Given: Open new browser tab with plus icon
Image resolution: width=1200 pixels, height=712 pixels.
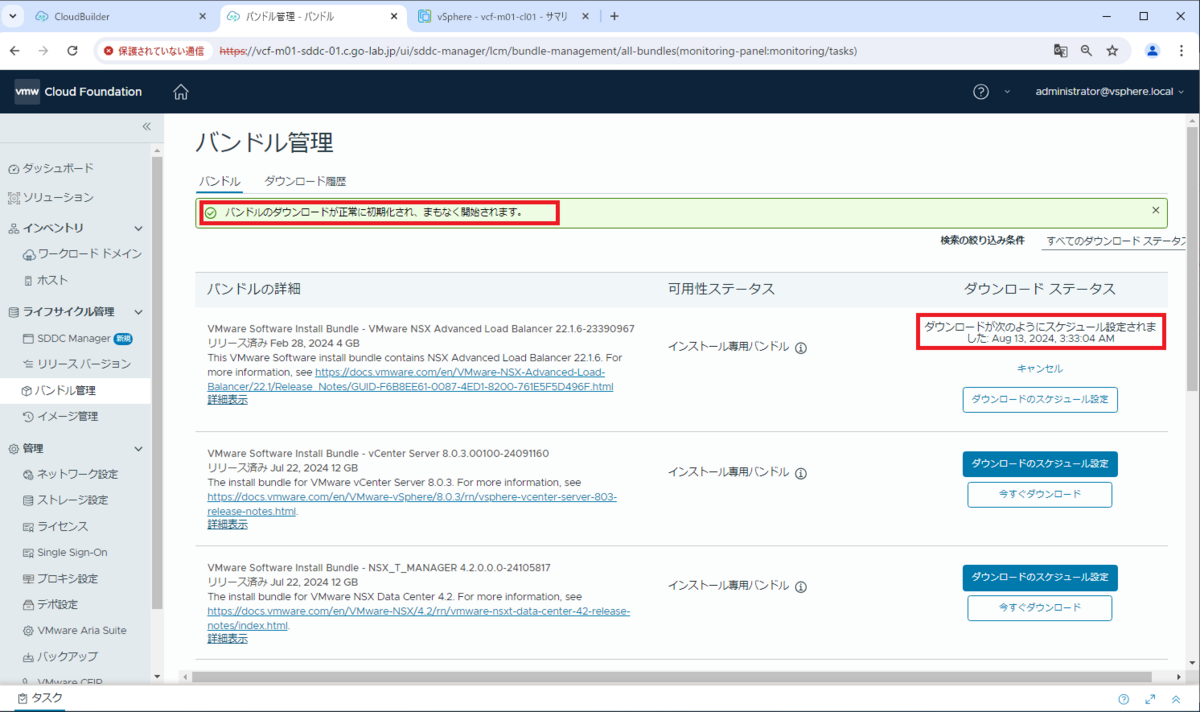Looking at the screenshot, I should click(x=614, y=16).
